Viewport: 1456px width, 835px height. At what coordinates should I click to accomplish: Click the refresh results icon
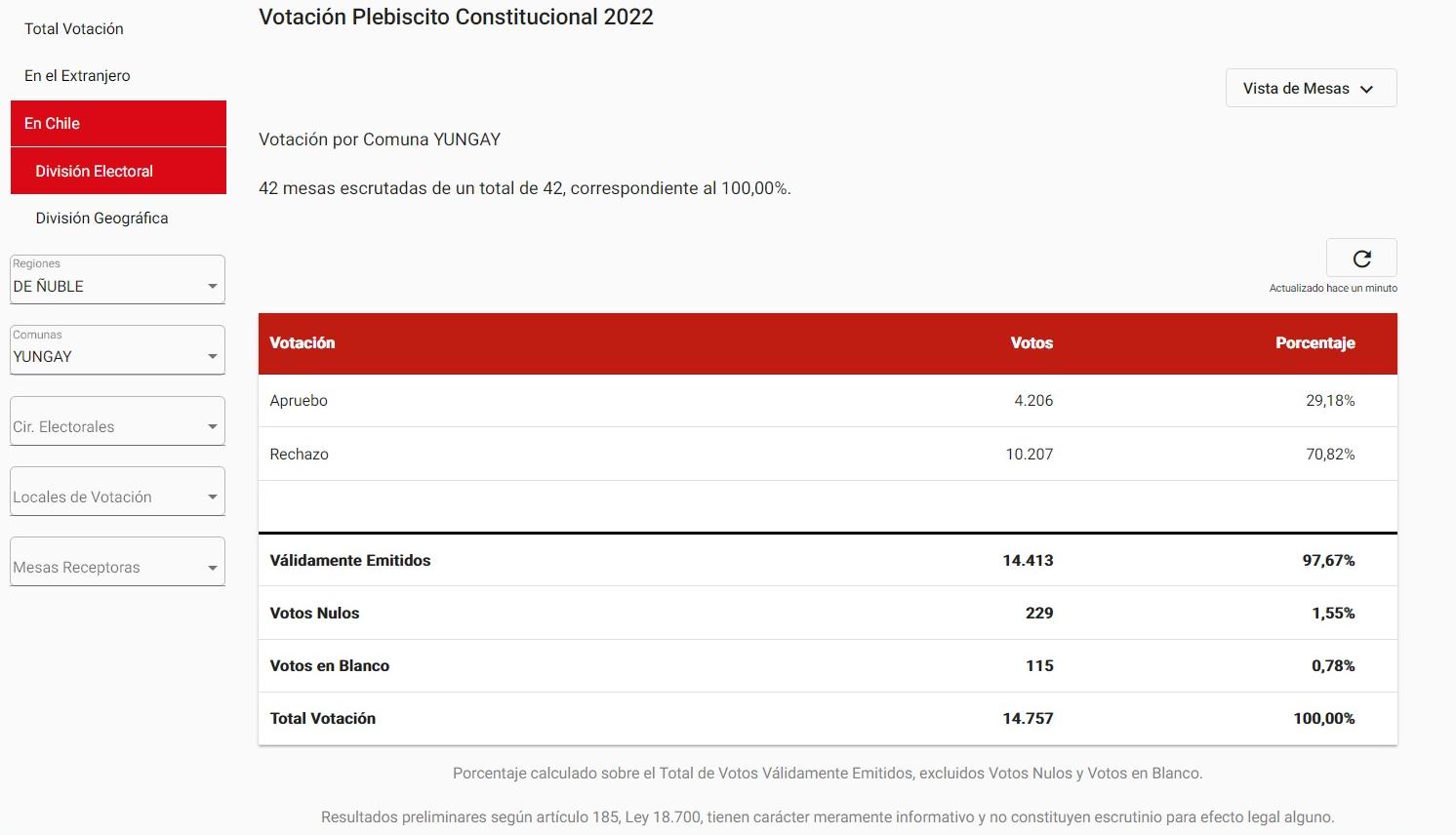tap(1361, 258)
